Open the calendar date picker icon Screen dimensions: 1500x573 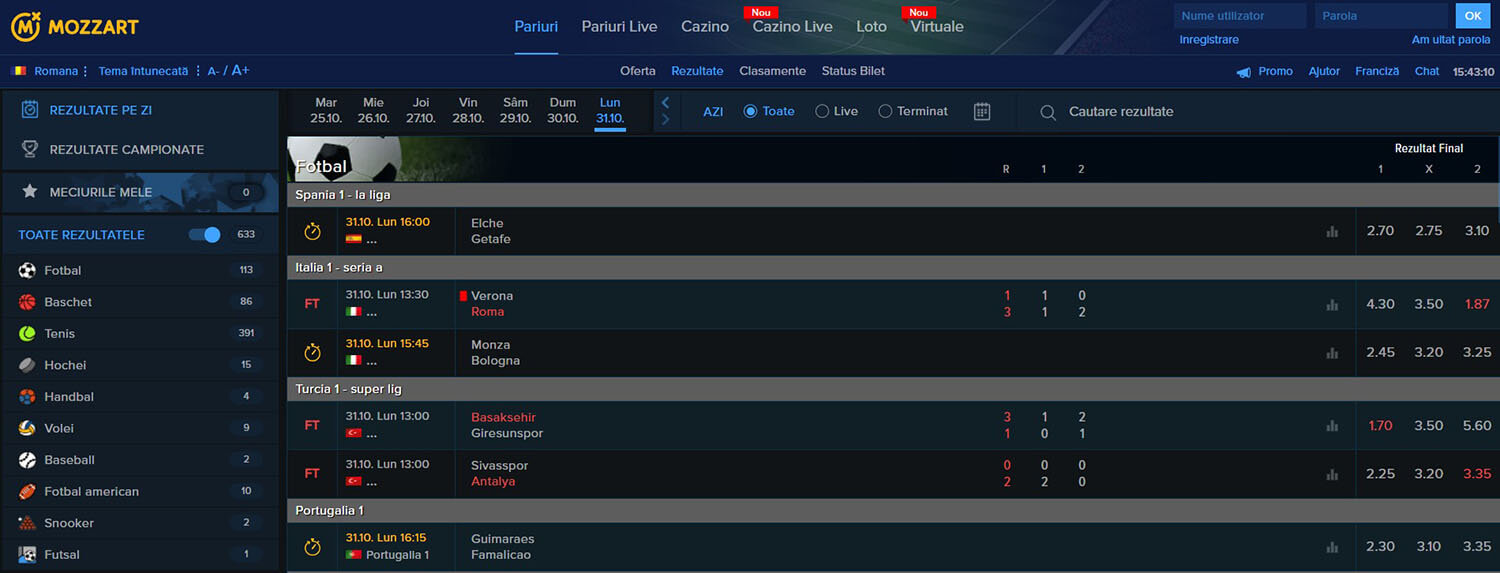tap(982, 111)
